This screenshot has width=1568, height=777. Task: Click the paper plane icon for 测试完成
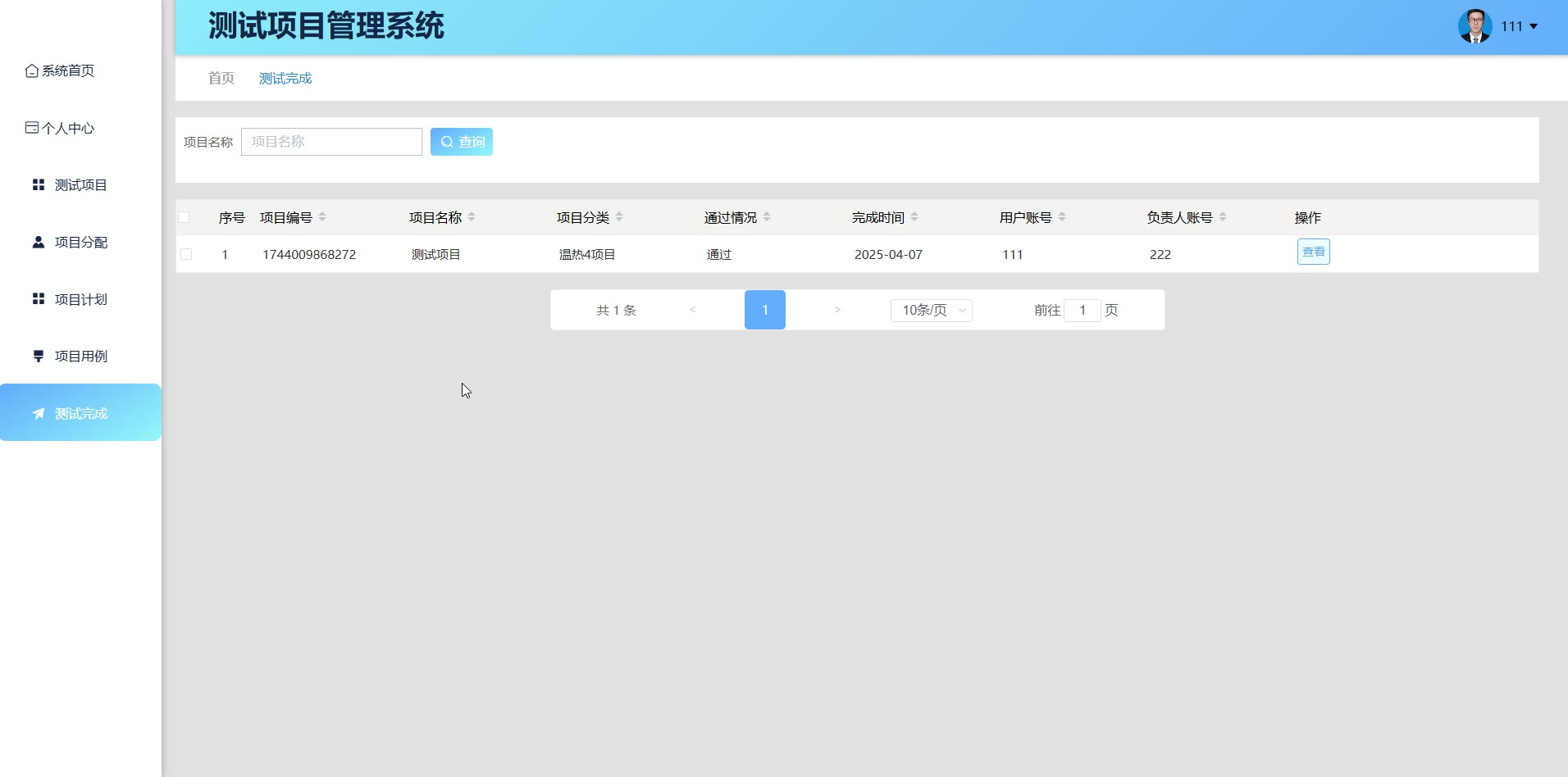(x=38, y=414)
